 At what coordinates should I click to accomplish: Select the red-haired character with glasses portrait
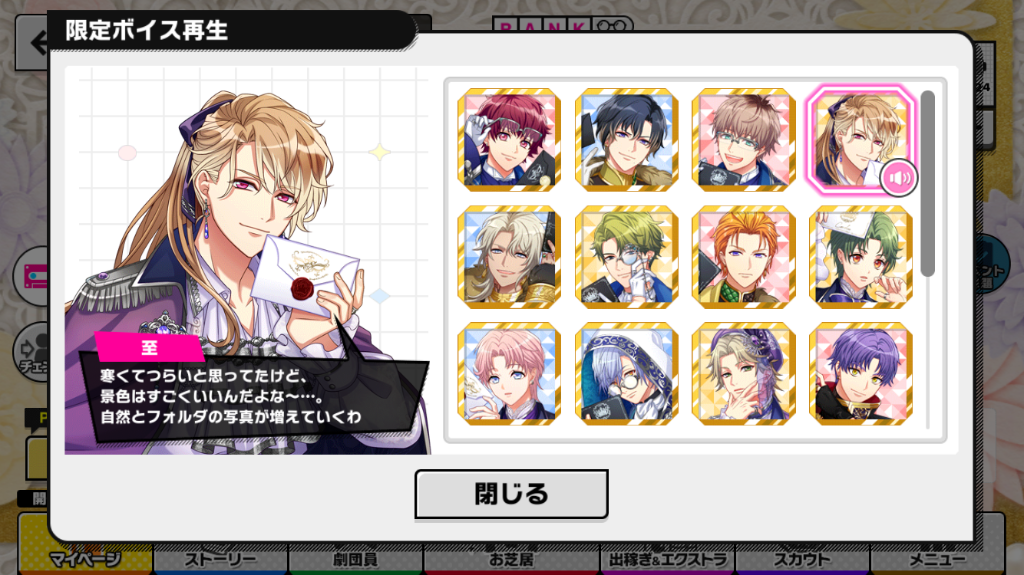pos(509,140)
